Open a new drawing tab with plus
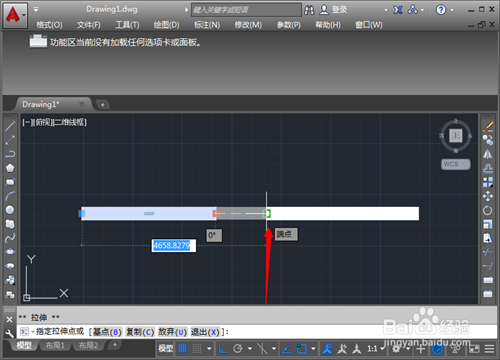 [x=103, y=105]
